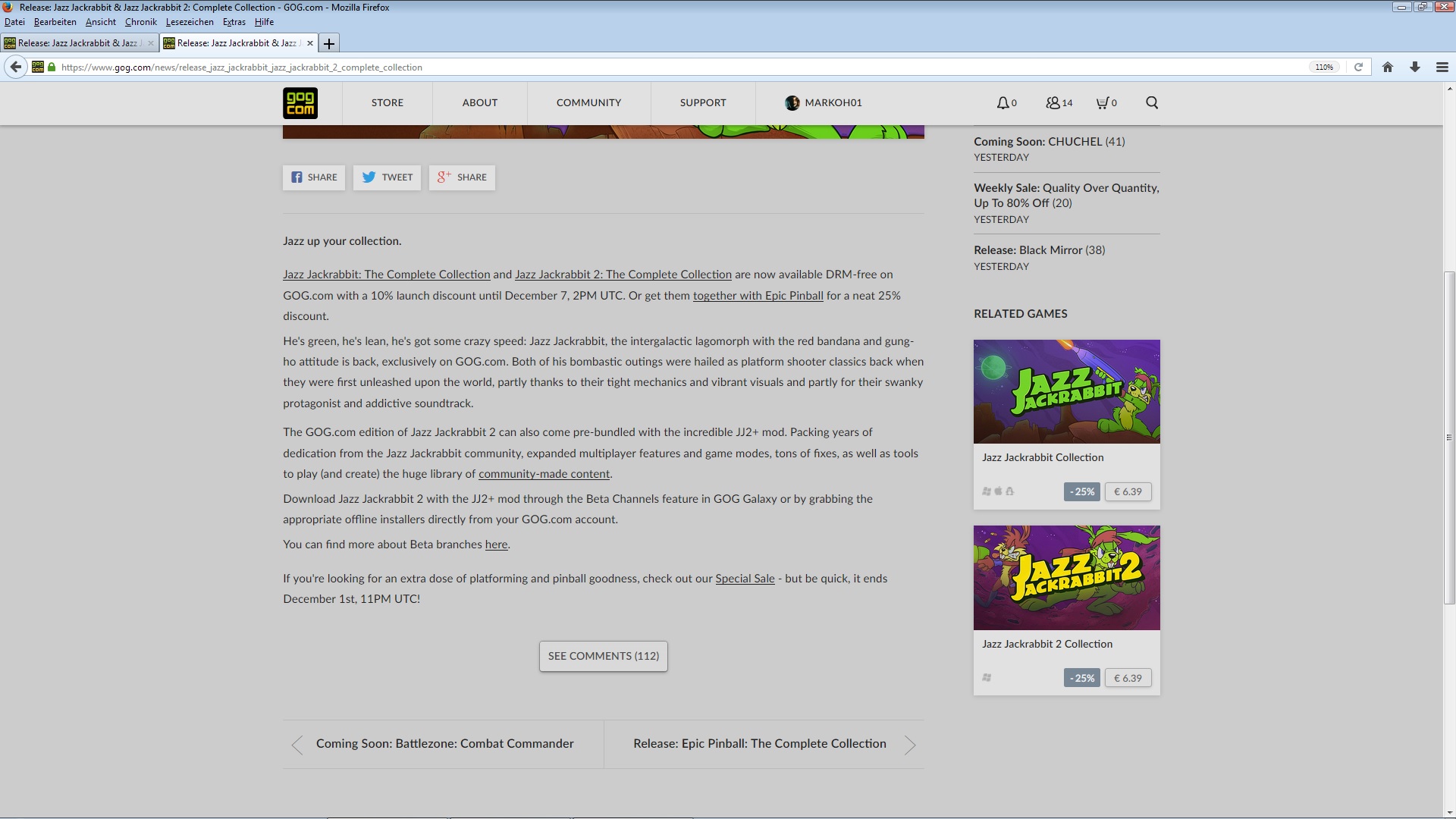The image size is (1456, 819).
Task: Click -25% badge on Jazz Jackrabbit Collection
Action: click(1082, 491)
